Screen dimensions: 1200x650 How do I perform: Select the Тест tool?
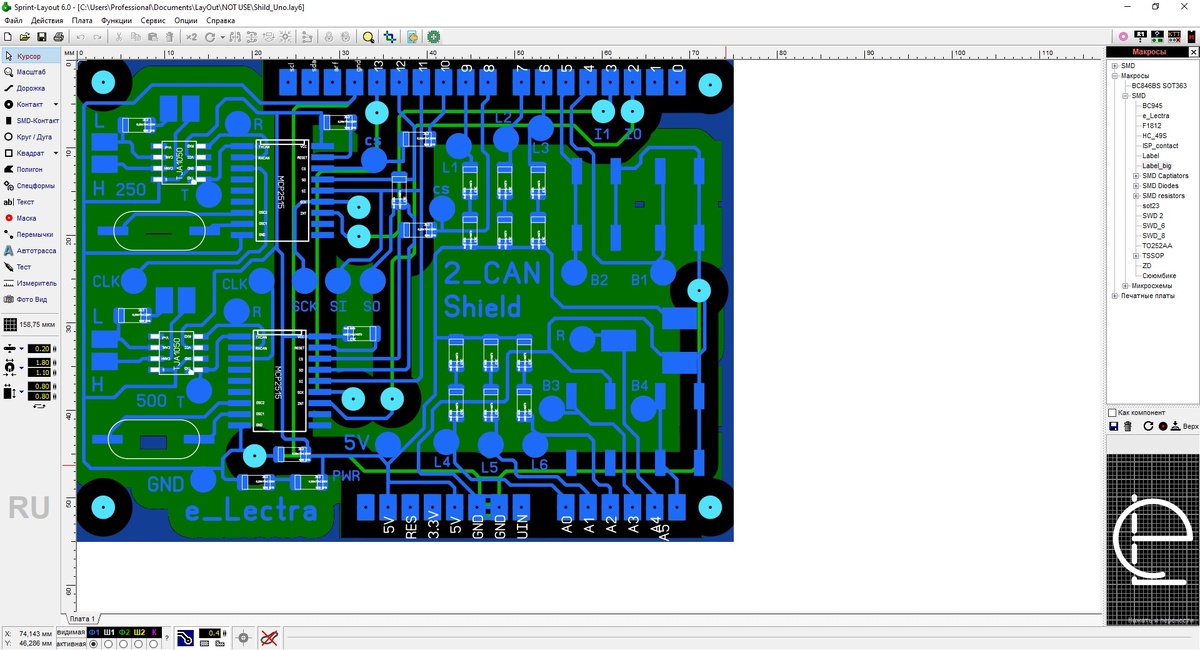(x=30, y=267)
